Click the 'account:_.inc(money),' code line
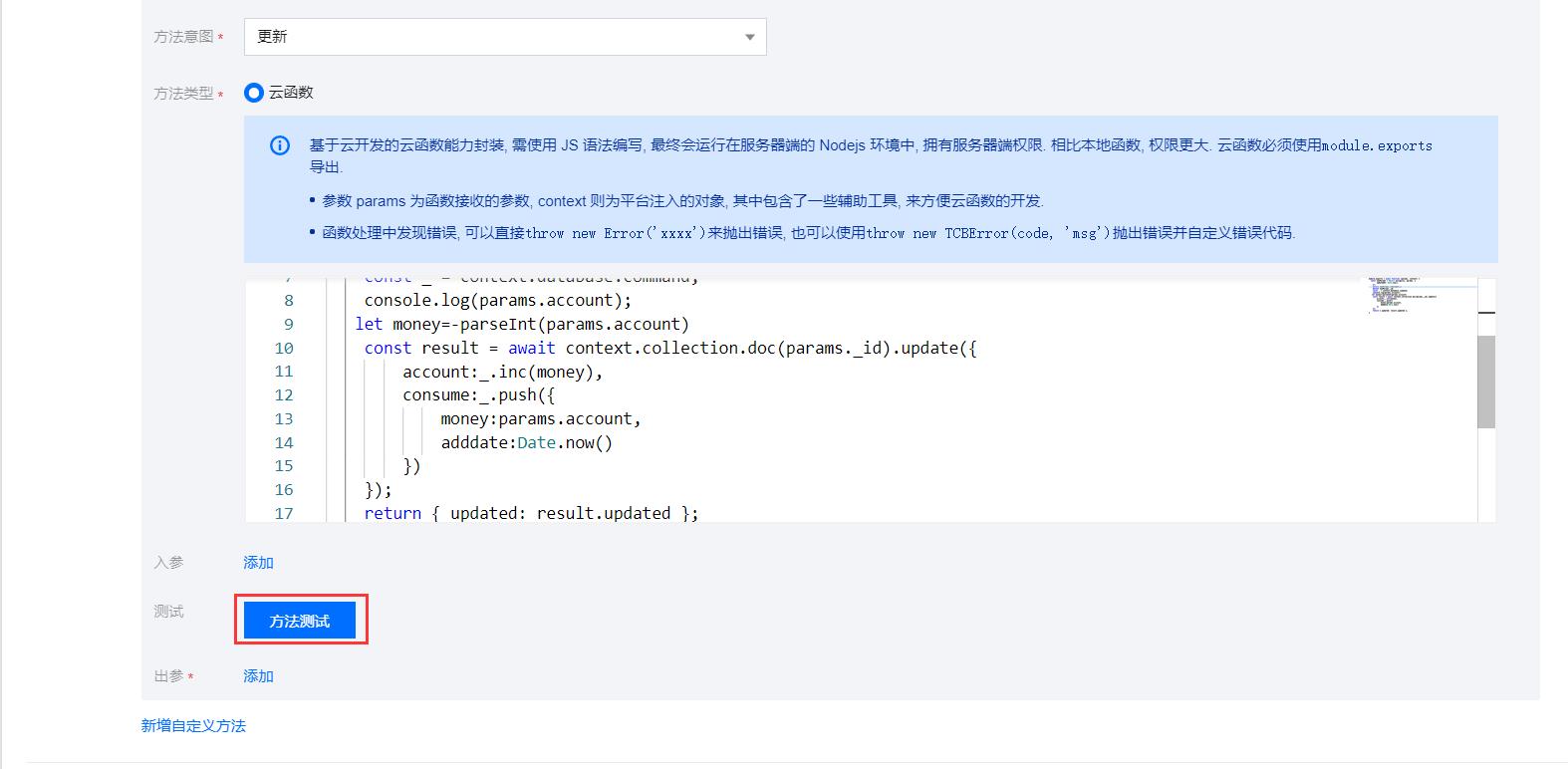Screen dimensions: 1568x769 click(x=503, y=372)
